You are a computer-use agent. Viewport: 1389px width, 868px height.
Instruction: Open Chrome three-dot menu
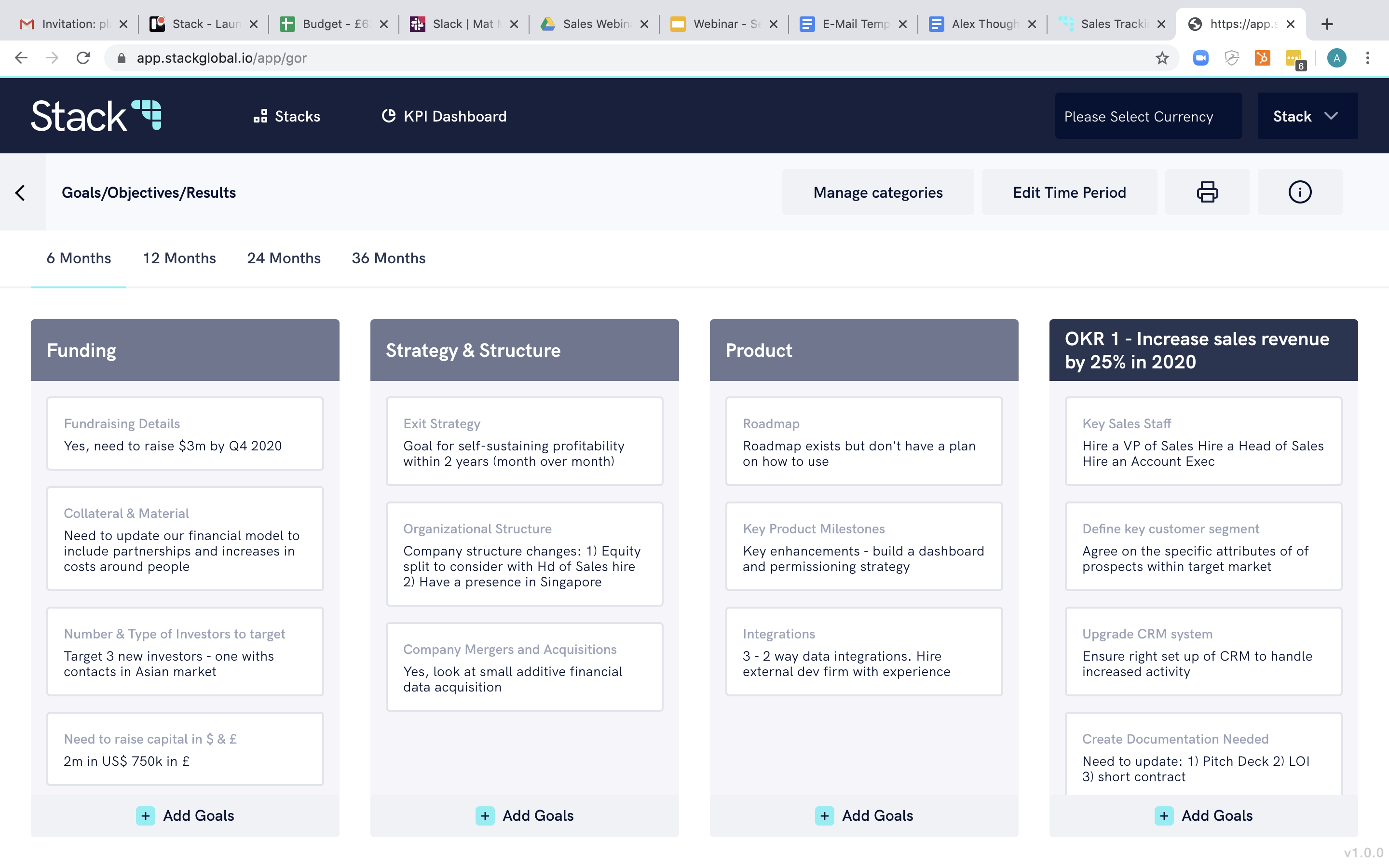click(x=1368, y=58)
